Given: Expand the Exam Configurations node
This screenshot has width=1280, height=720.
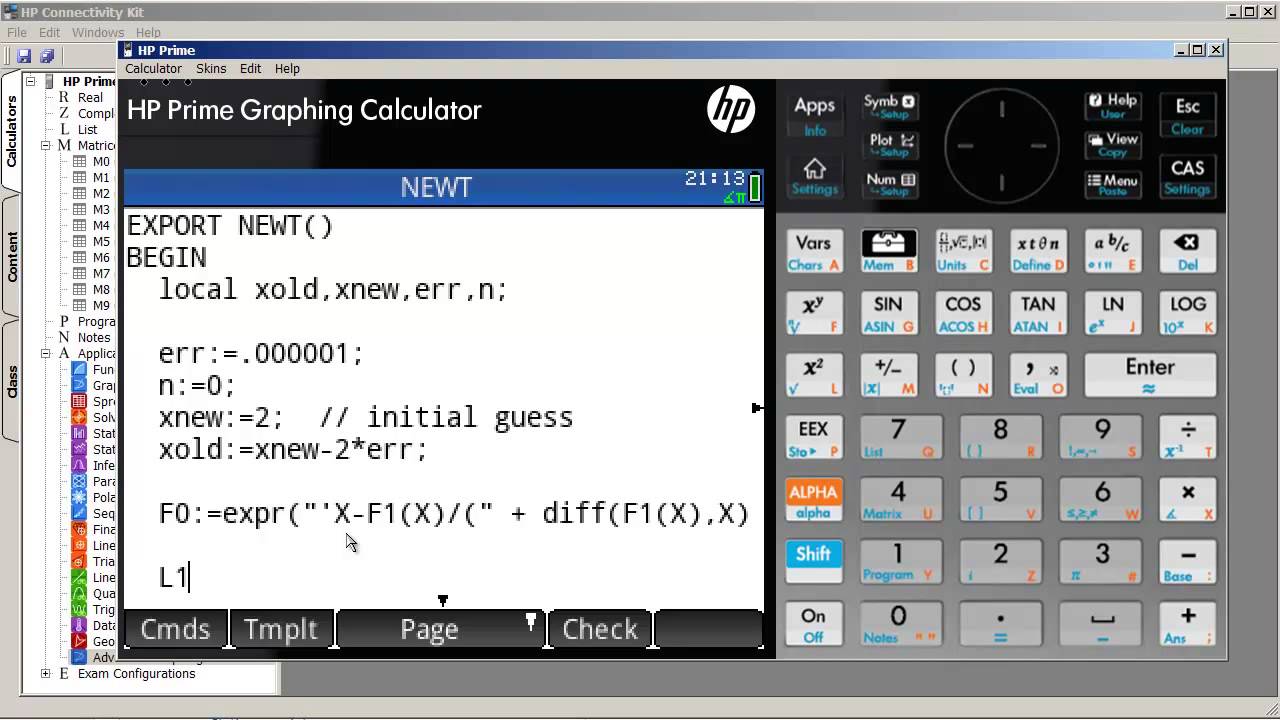Looking at the screenshot, I should [45, 673].
